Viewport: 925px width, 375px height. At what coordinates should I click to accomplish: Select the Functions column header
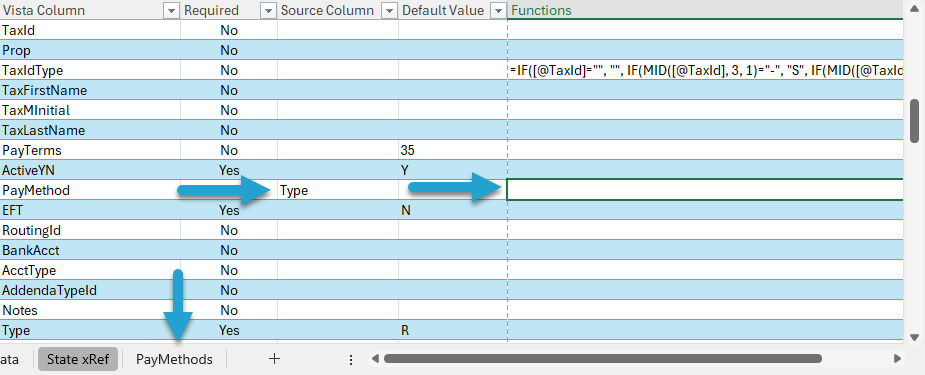point(705,11)
